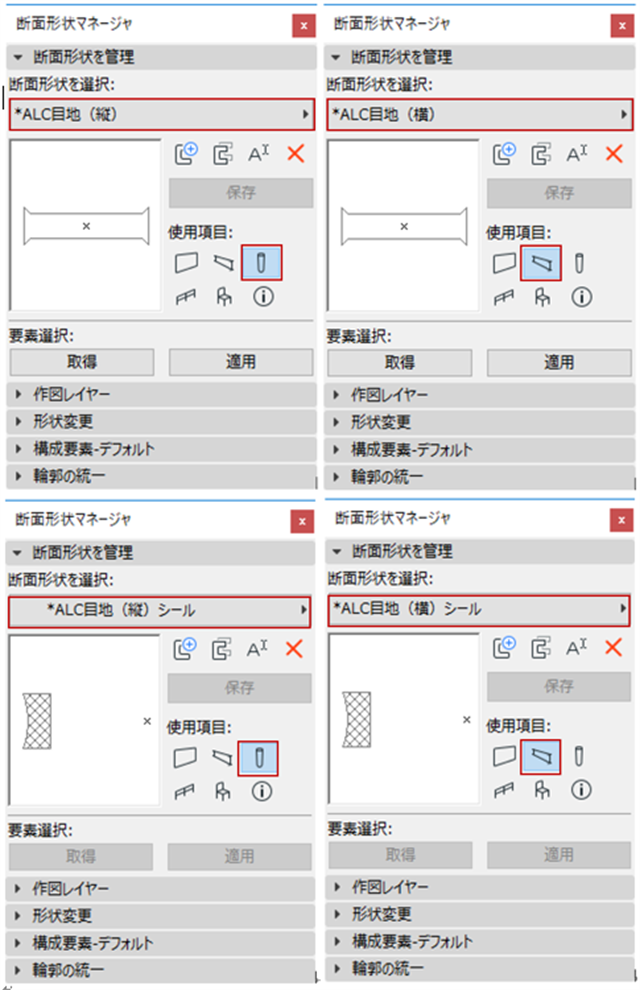Click duplicate profile icon in ALC目地（横） panel

coord(542,154)
